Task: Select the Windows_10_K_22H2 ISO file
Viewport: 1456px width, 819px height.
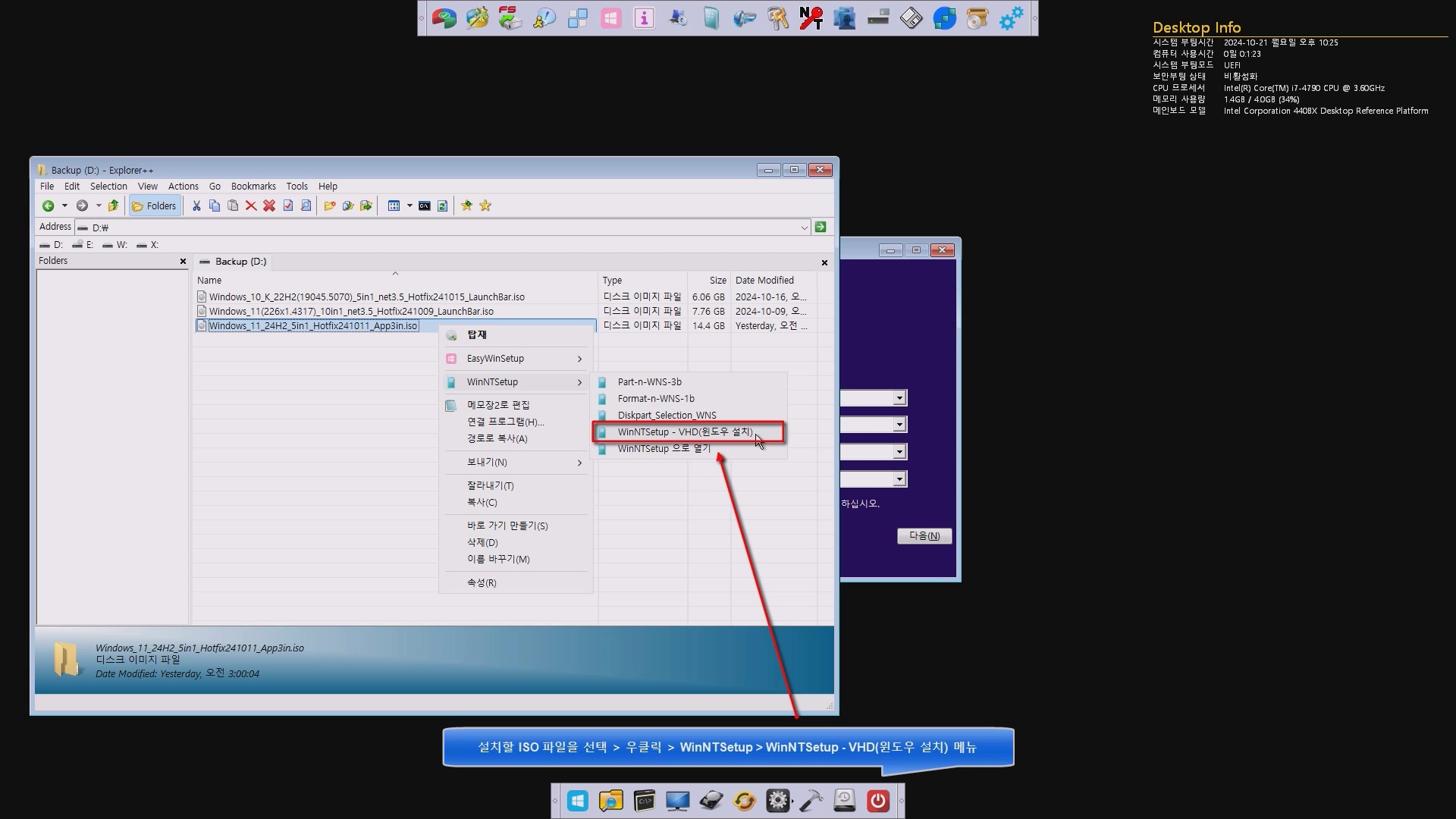Action: 366,297
